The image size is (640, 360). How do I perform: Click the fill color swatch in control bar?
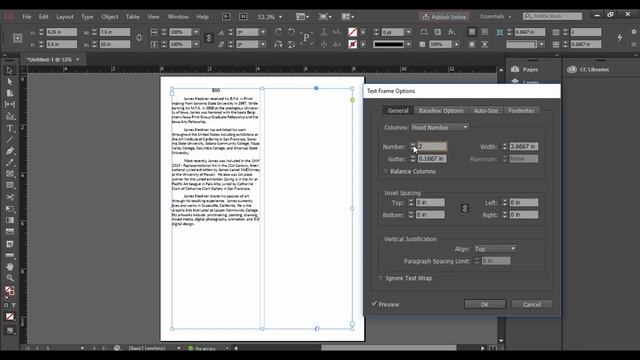(x=353, y=32)
